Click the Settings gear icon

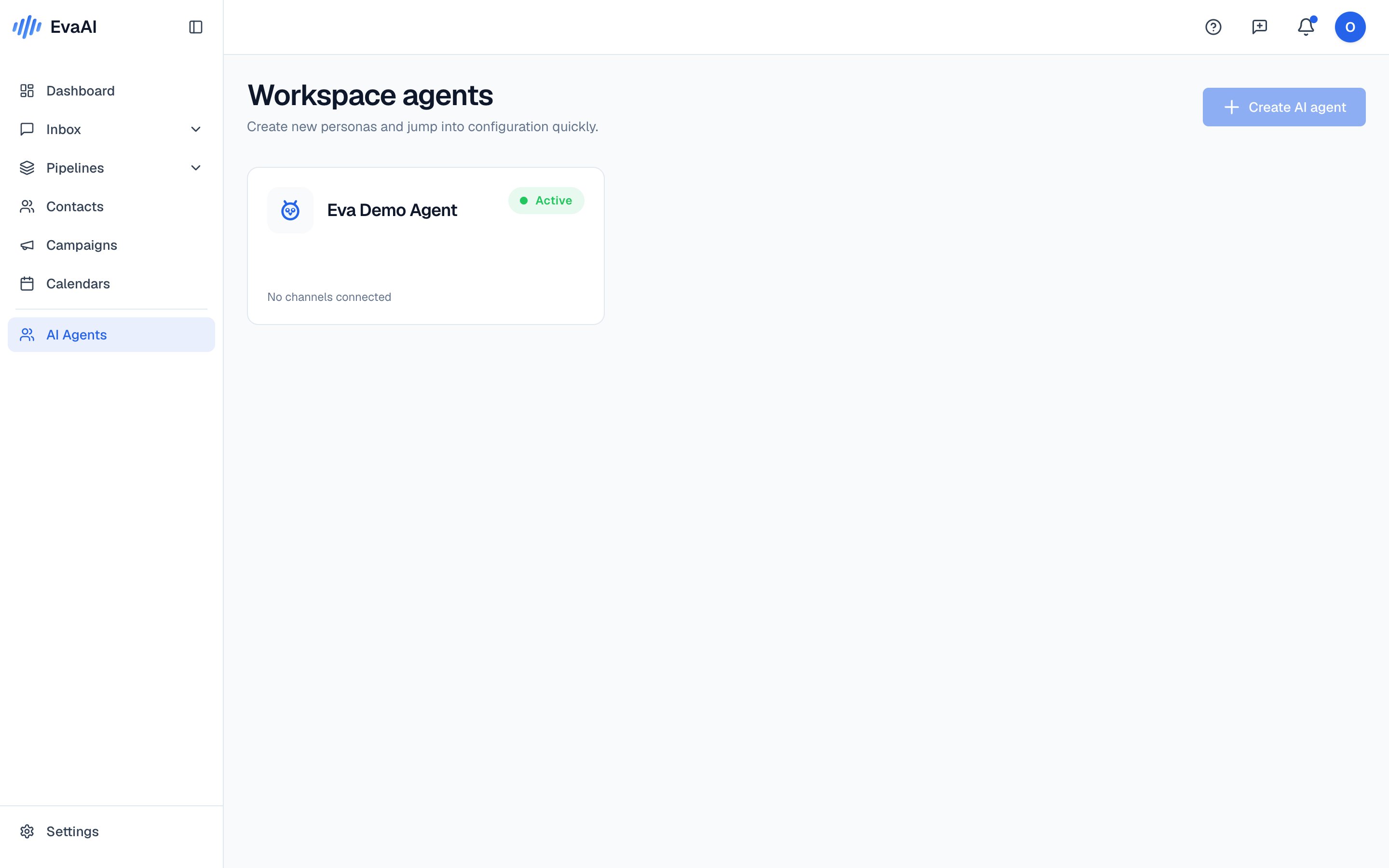point(27,831)
